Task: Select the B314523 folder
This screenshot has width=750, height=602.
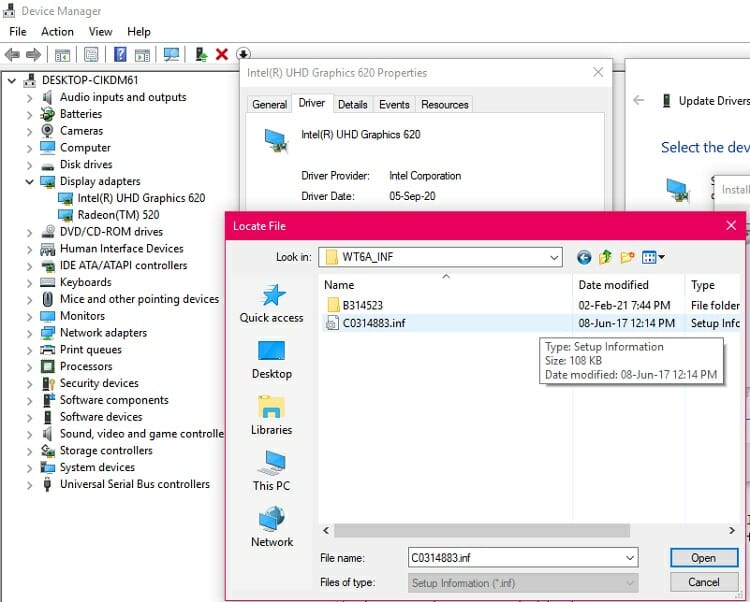Action: pyautogui.click(x=363, y=306)
